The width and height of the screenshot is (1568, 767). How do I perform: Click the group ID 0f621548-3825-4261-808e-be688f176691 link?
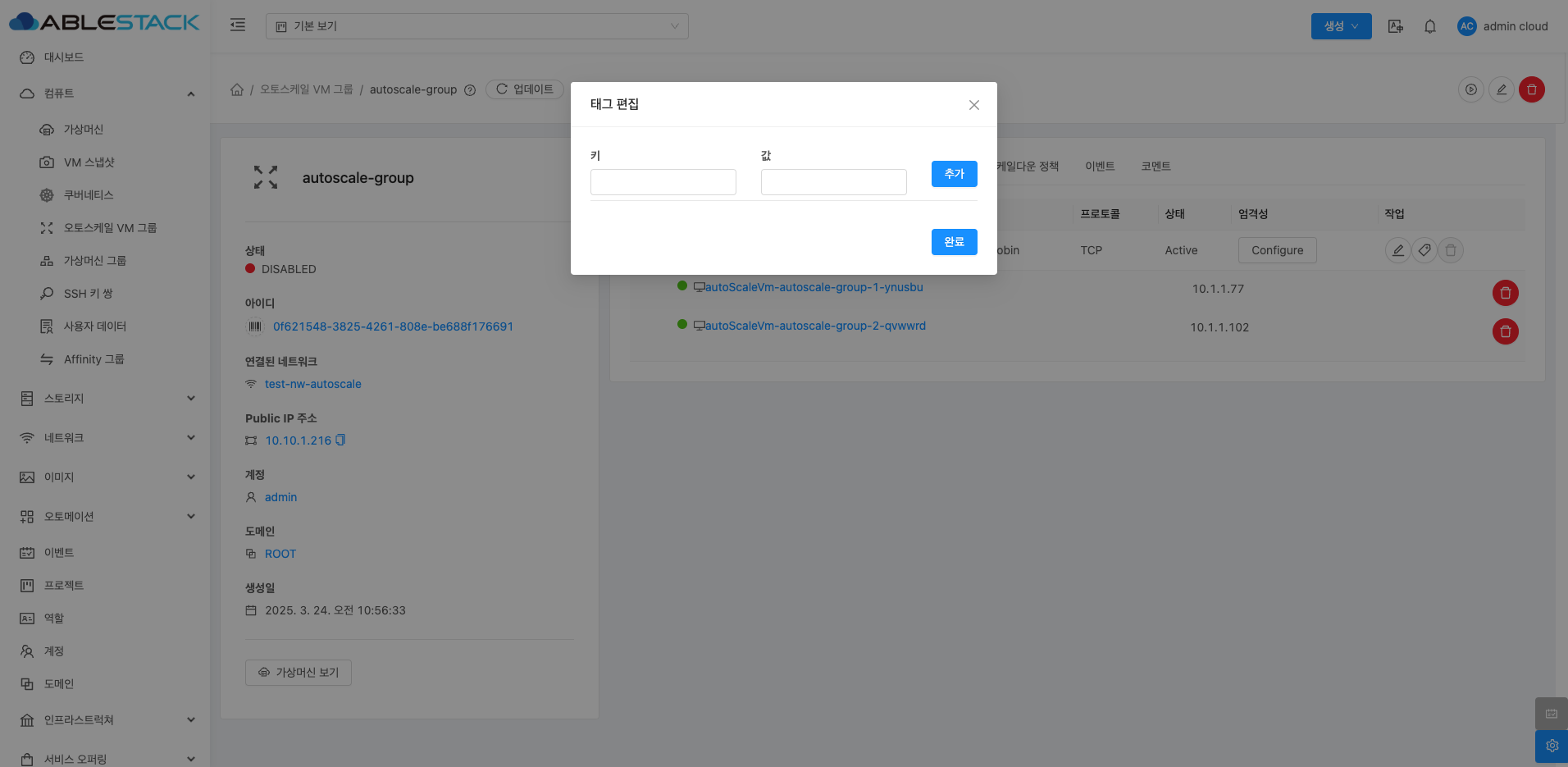coord(394,326)
